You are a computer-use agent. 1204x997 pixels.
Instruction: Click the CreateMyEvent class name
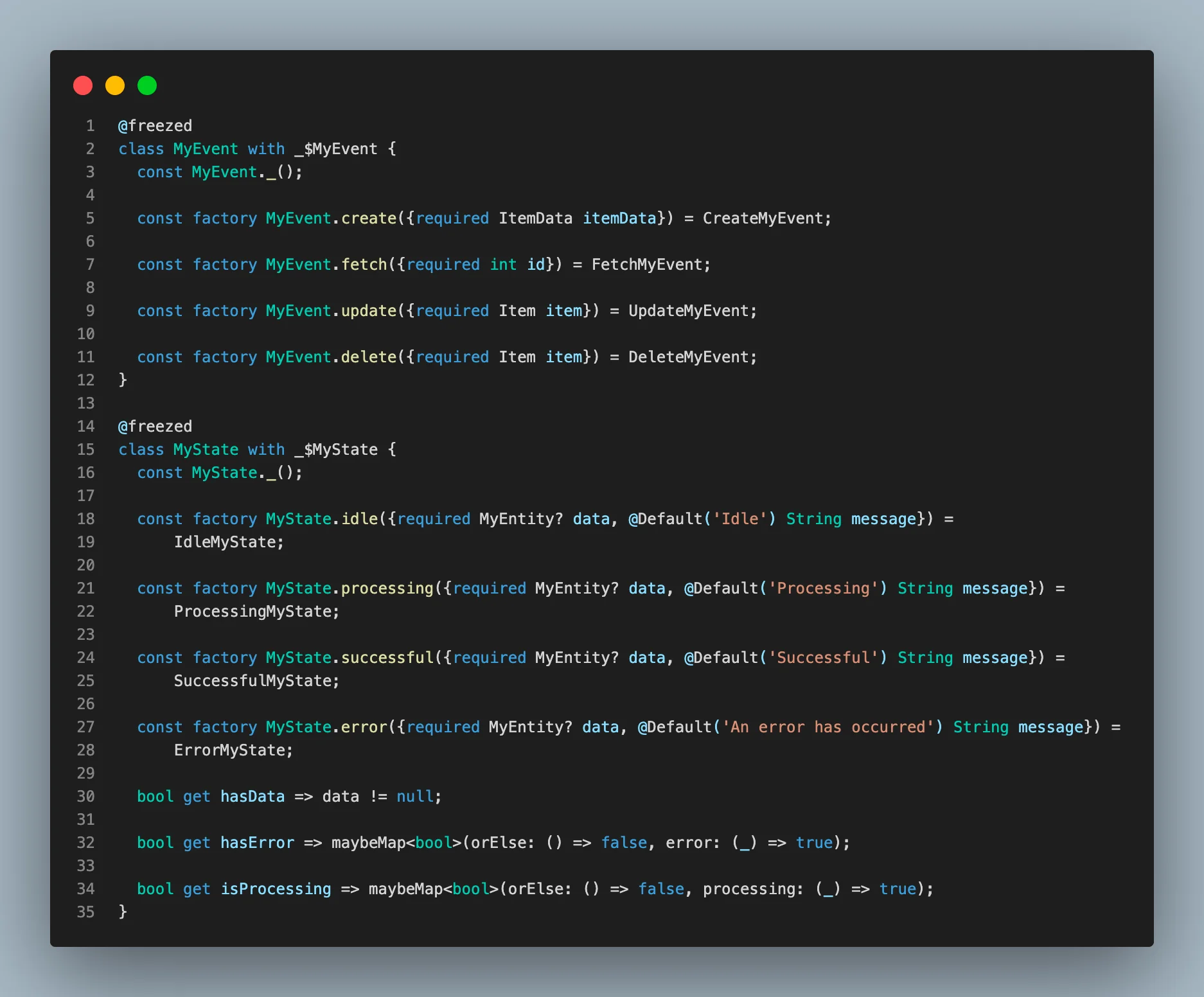coord(762,218)
